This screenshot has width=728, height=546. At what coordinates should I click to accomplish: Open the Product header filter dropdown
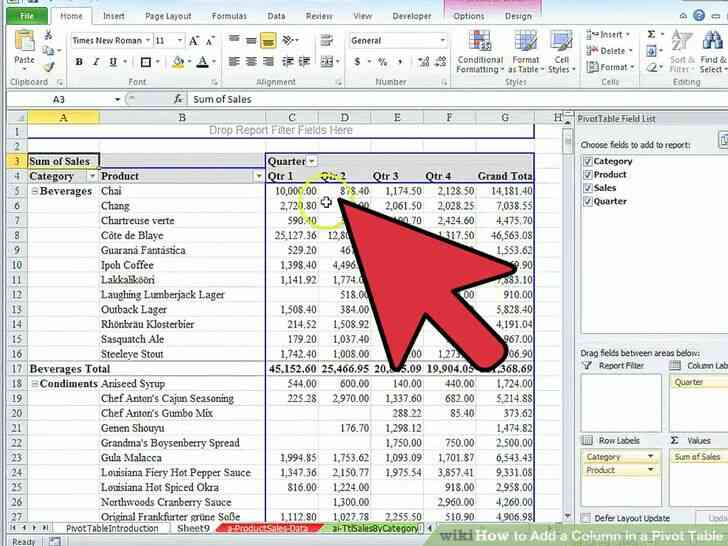257,176
